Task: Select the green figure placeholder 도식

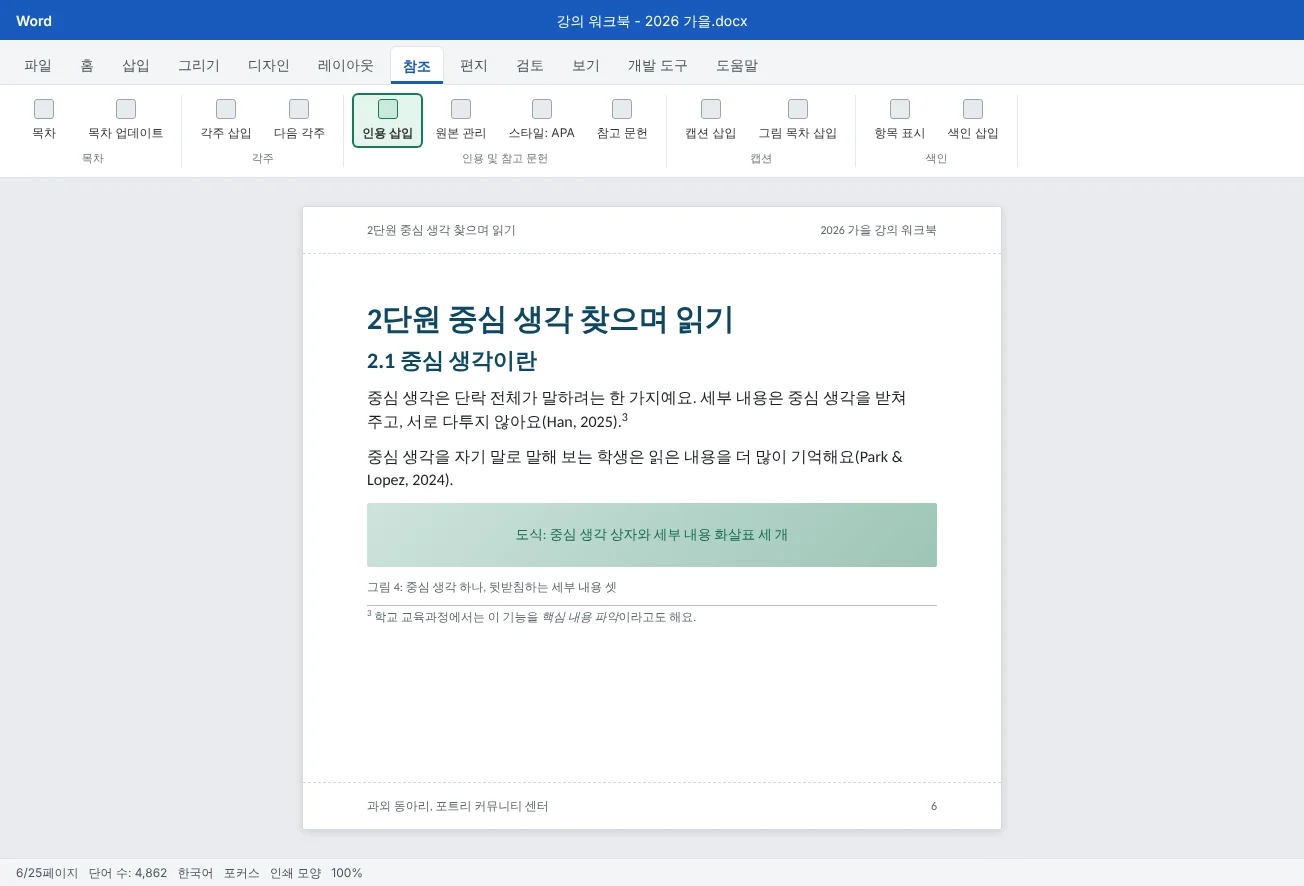Action: tap(652, 535)
